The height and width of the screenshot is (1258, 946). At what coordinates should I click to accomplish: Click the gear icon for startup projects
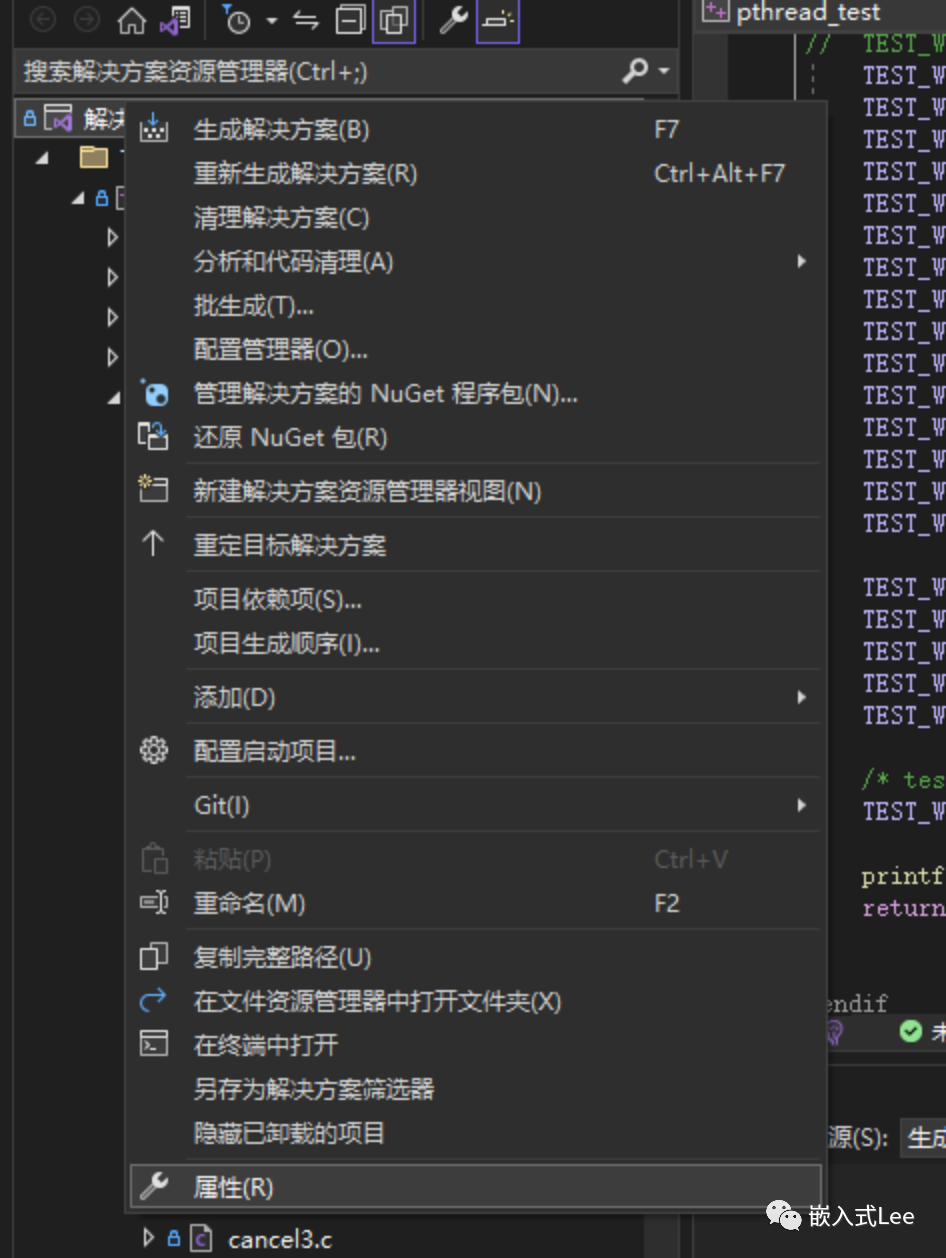pos(153,750)
